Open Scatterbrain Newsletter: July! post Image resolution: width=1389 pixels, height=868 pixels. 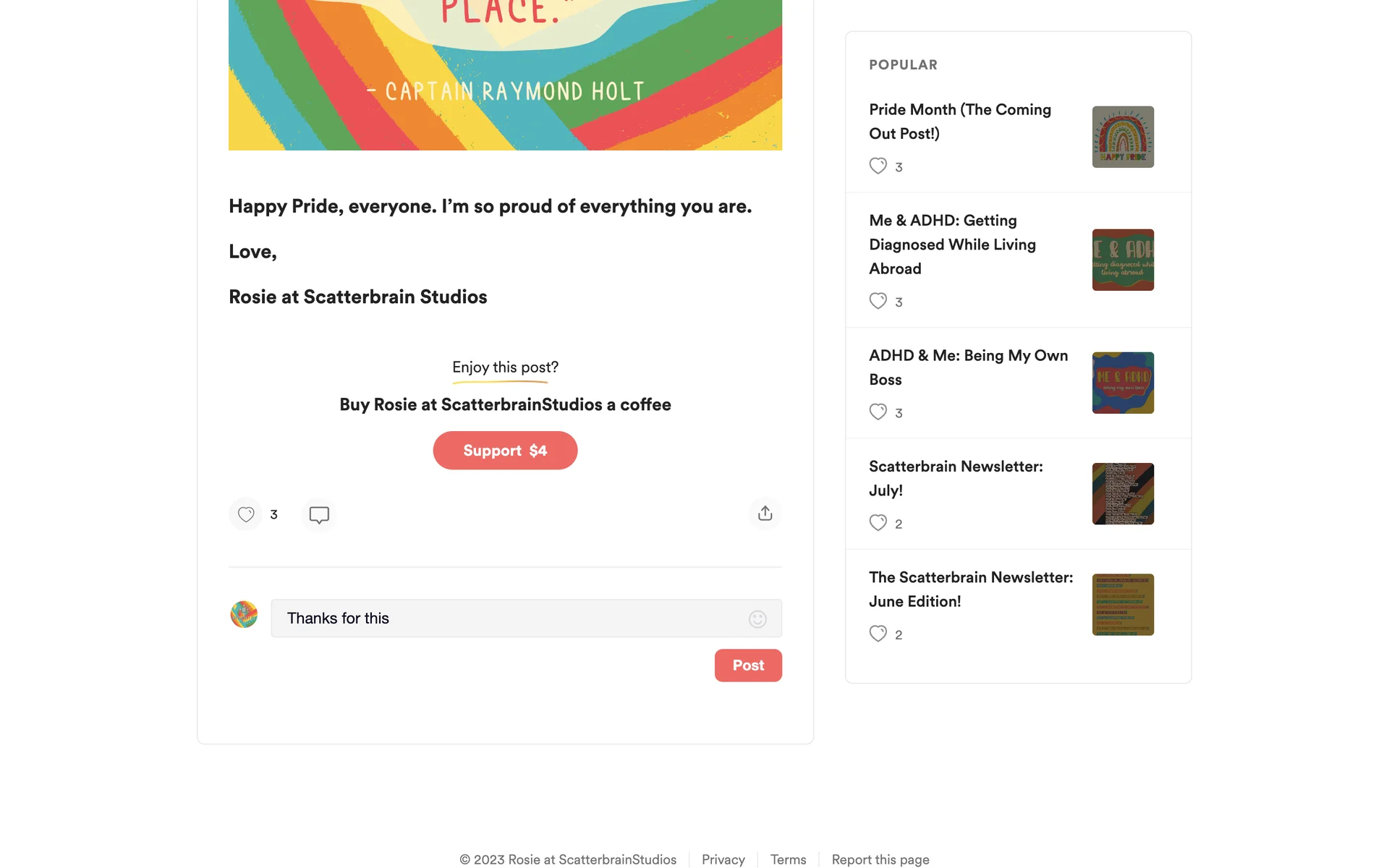[x=955, y=478]
